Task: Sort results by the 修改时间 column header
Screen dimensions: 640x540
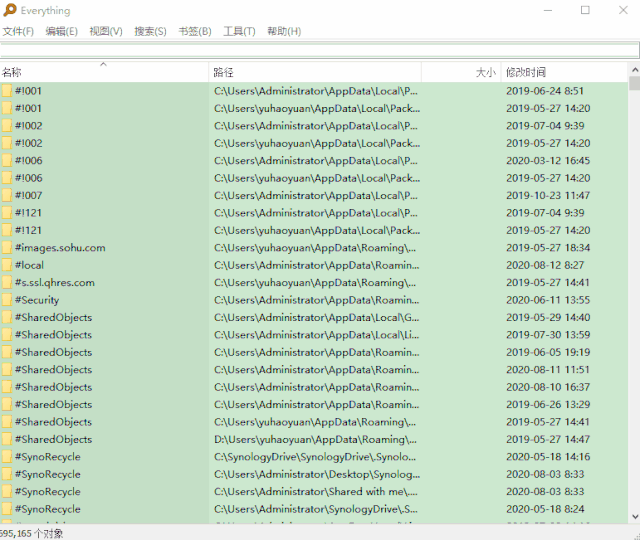Action: click(x=564, y=72)
